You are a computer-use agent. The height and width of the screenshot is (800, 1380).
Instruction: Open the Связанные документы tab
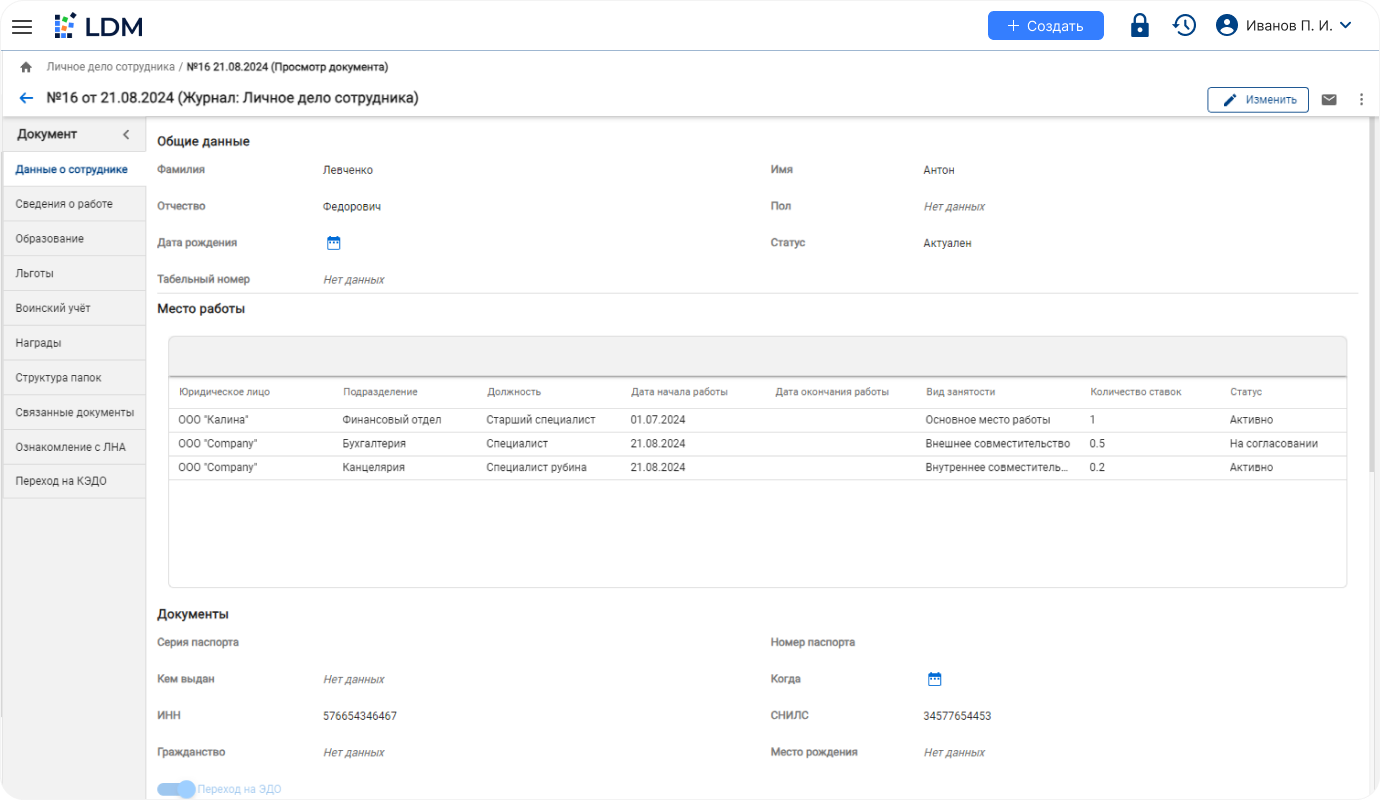pyautogui.click(x=74, y=412)
